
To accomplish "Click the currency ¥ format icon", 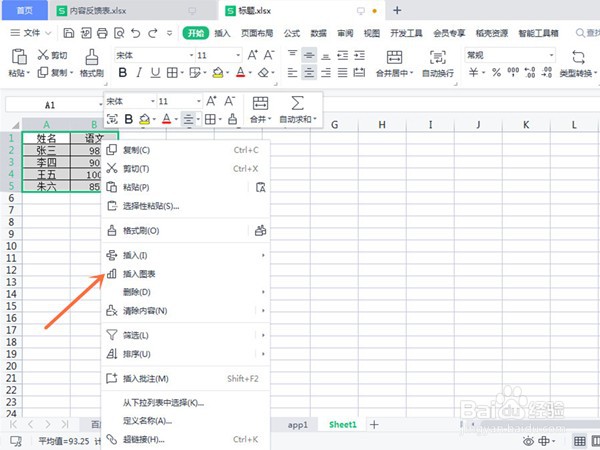I will [x=474, y=72].
